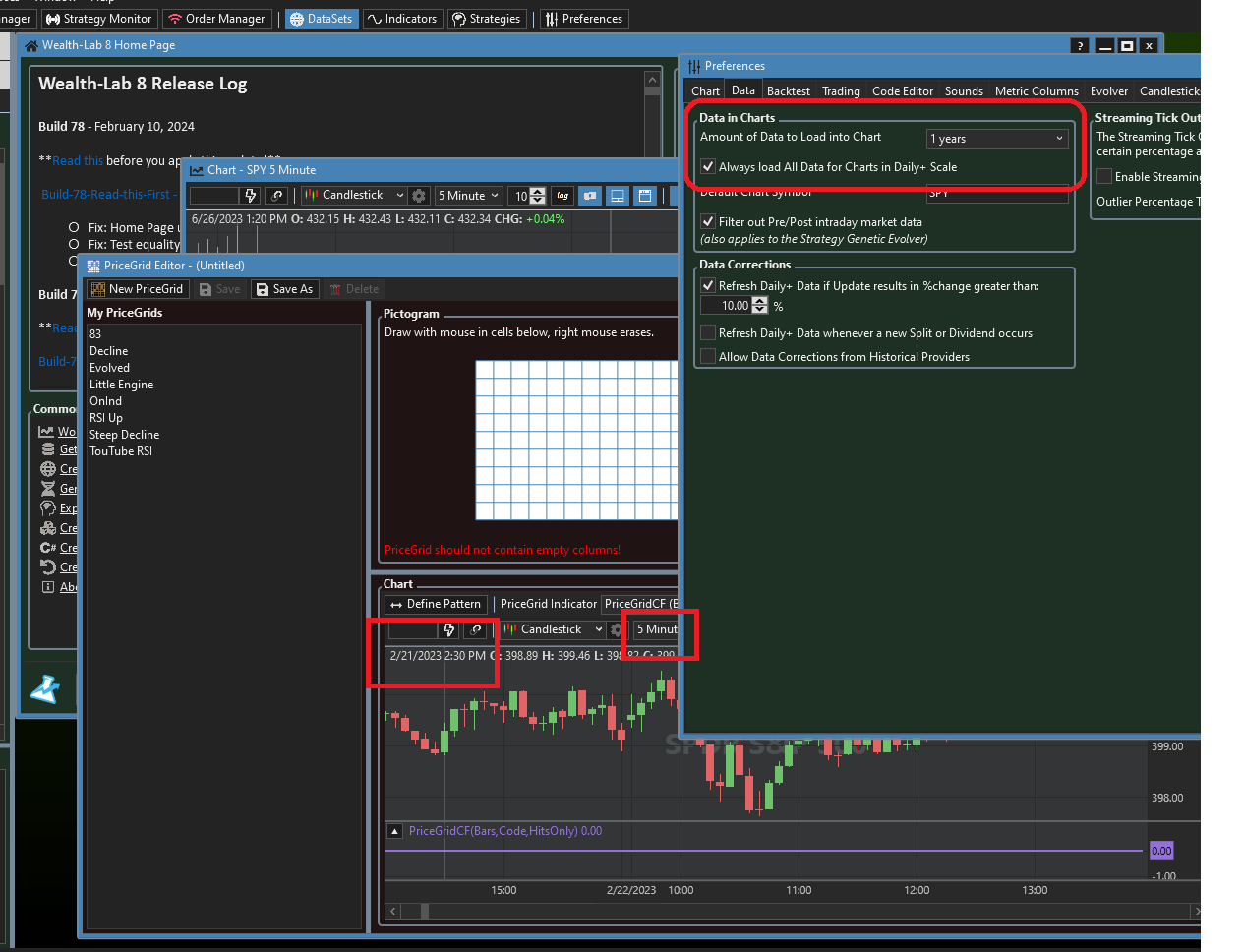Viewport: 1243px width, 952px height.
Task: Click the circular arrow icon in Common panel
Action: (x=48, y=567)
